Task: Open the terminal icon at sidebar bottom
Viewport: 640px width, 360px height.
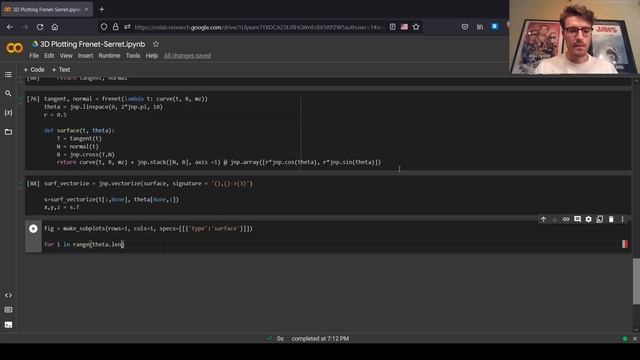Action: 8,325
